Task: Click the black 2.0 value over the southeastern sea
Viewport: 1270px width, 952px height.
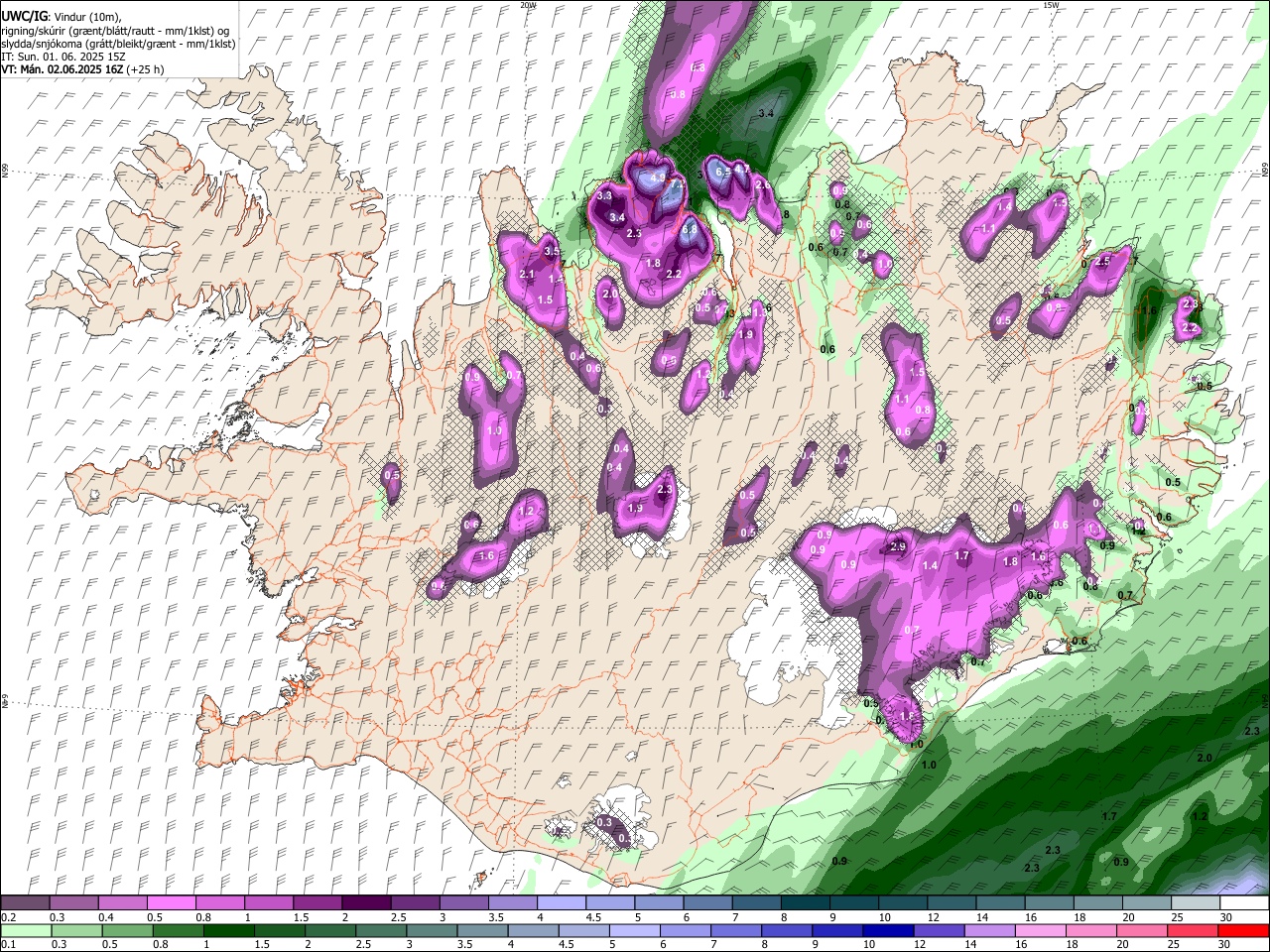Action: point(1205,758)
